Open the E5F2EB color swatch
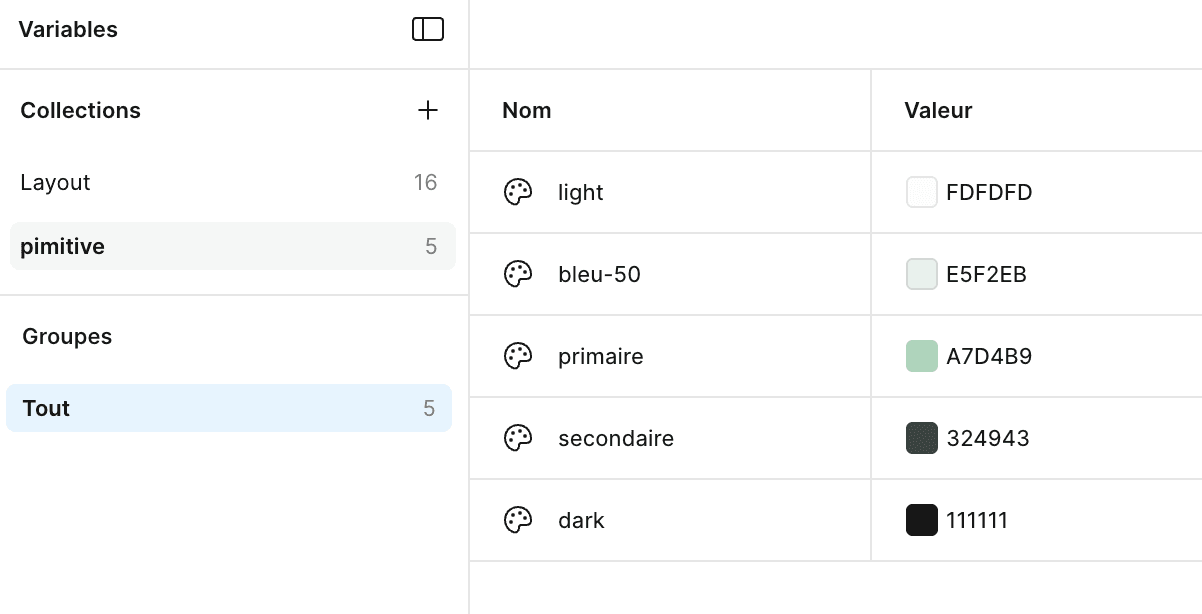This screenshot has height=614, width=1202. [x=921, y=274]
